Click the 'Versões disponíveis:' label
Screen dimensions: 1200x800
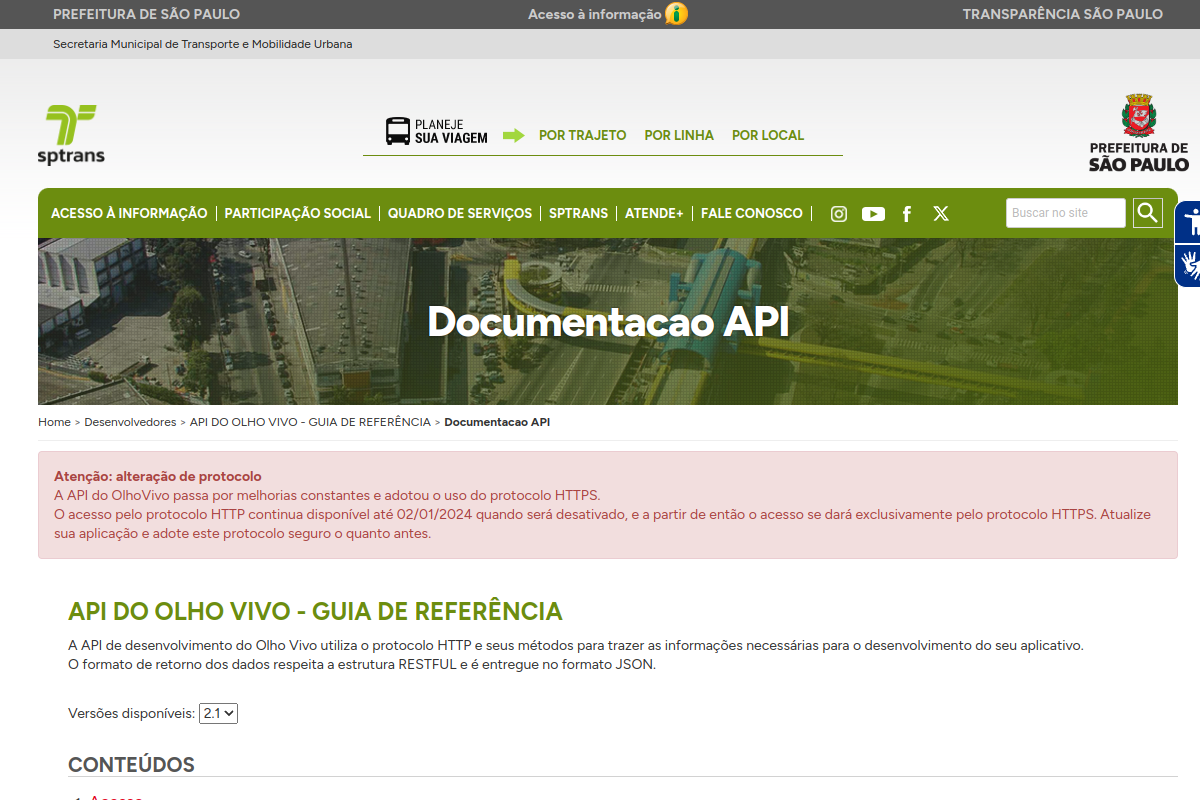[x=132, y=713]
